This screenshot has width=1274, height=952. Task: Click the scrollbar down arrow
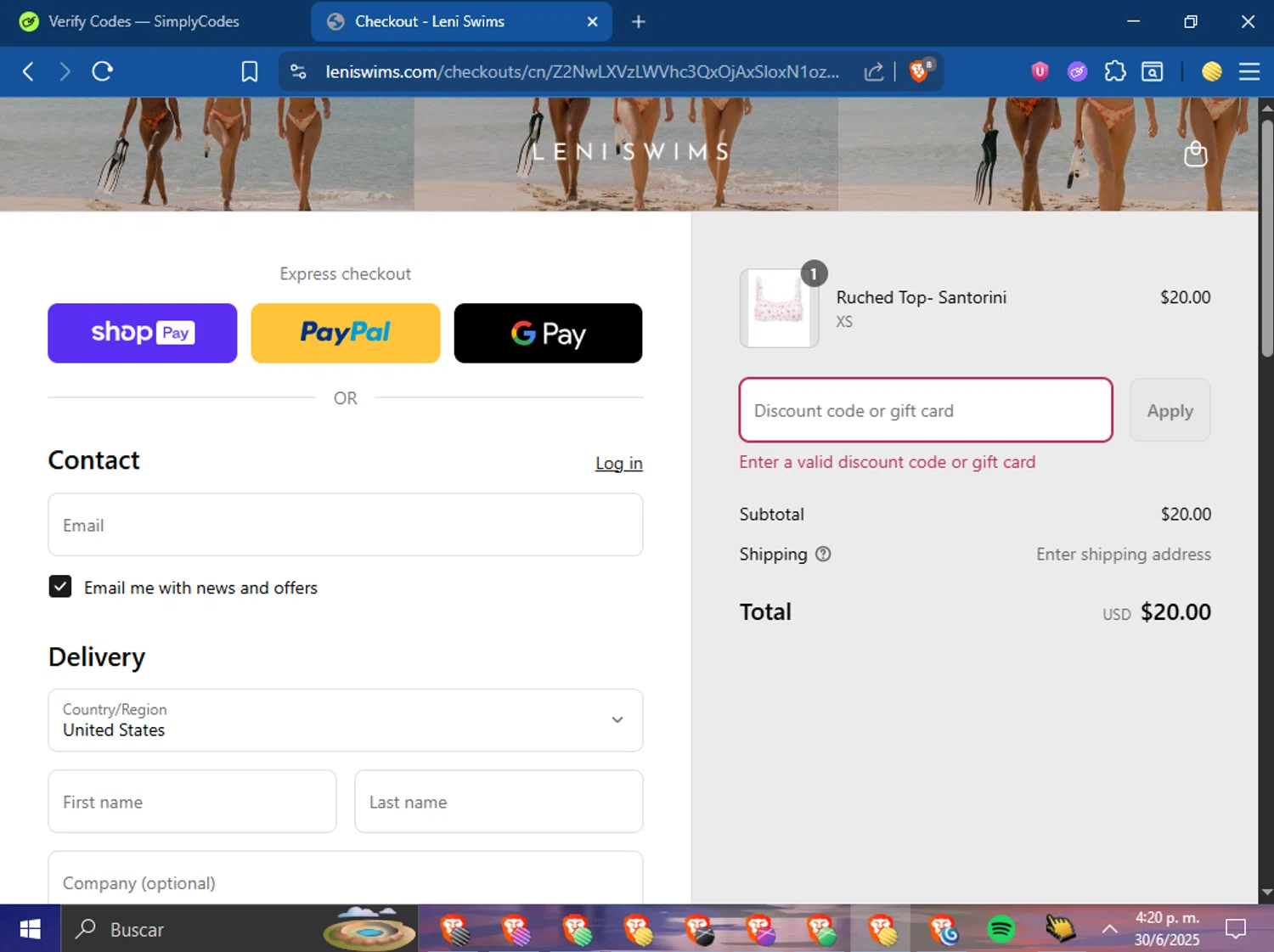pos(1266,893)
